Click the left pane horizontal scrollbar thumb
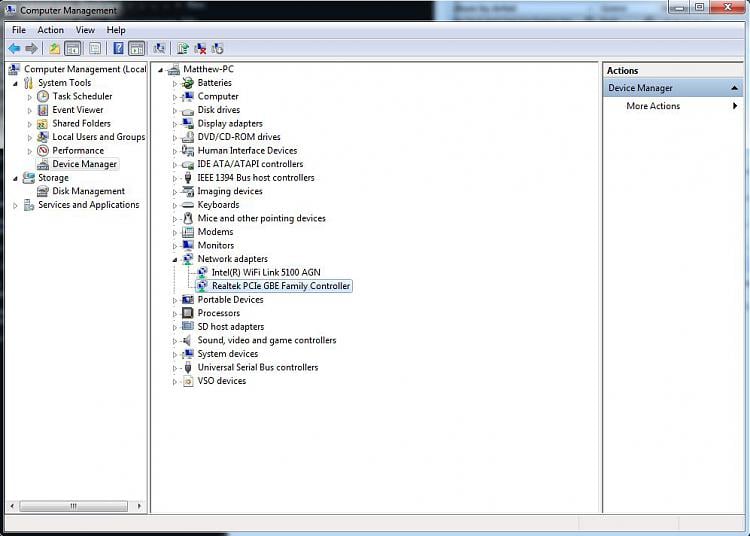750x536 pixels. (x=73, y=506)
